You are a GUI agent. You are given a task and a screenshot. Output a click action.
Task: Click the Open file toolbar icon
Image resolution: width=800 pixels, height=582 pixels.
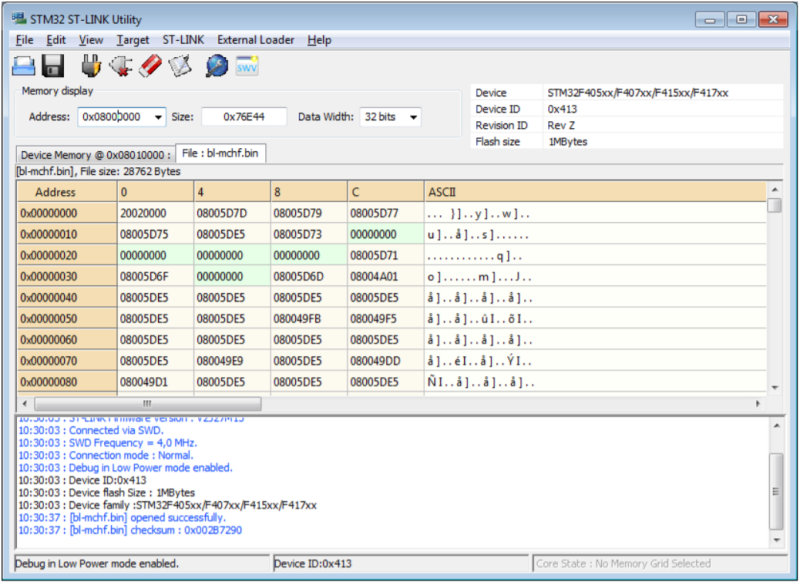(x=24, y=66)
